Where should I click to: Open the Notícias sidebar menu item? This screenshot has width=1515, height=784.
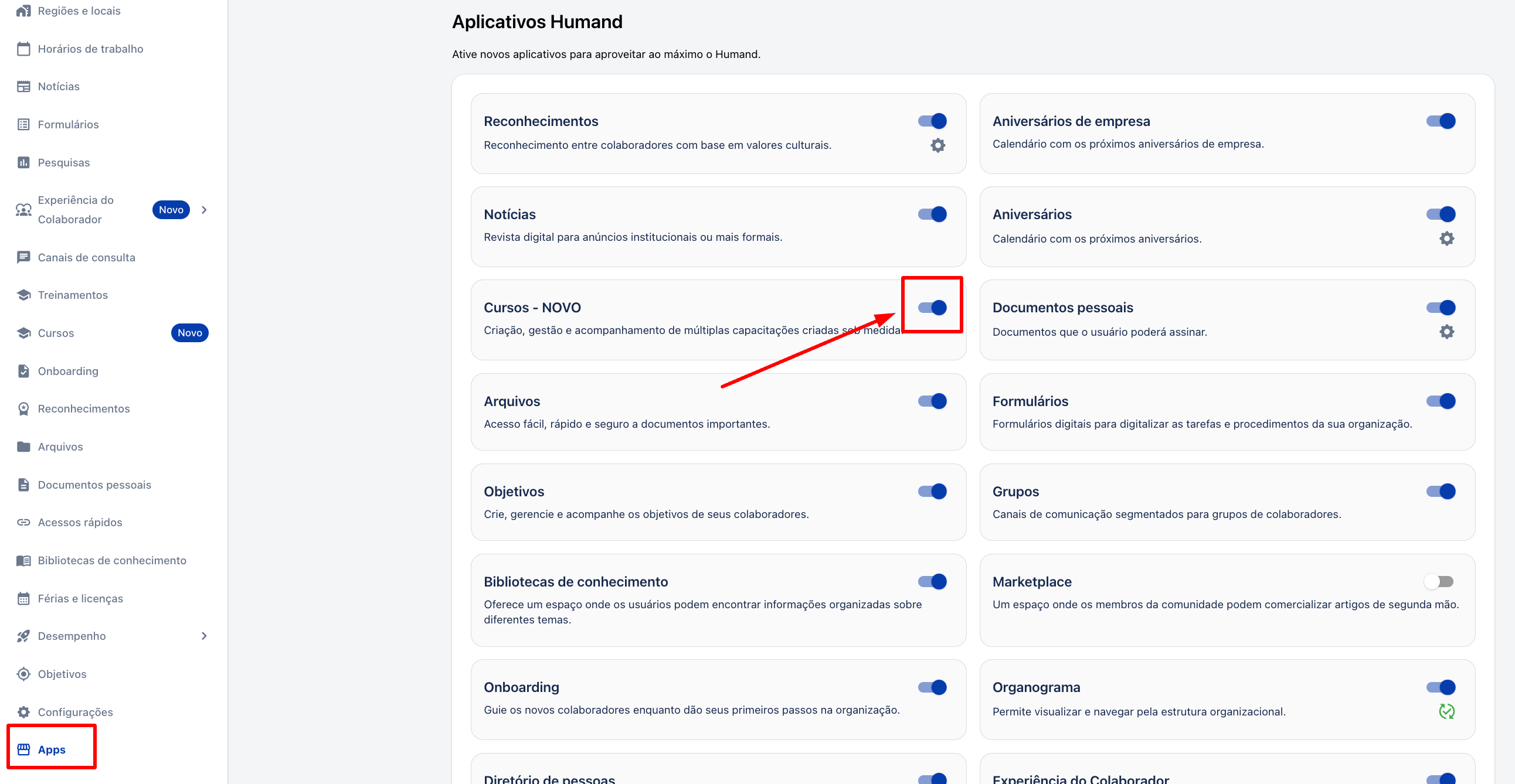pos(114,86)
